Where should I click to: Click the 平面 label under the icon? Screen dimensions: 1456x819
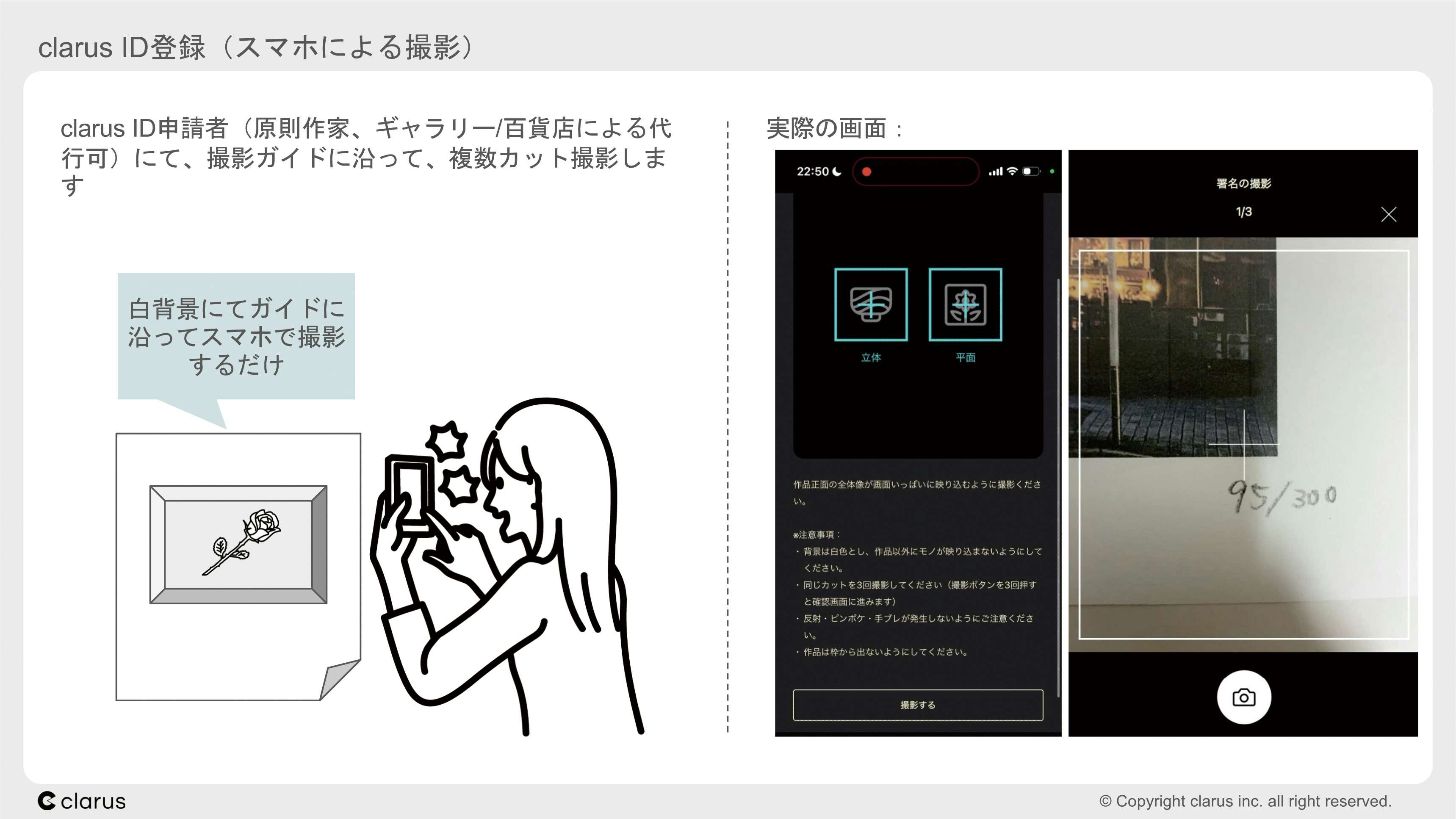966,357
